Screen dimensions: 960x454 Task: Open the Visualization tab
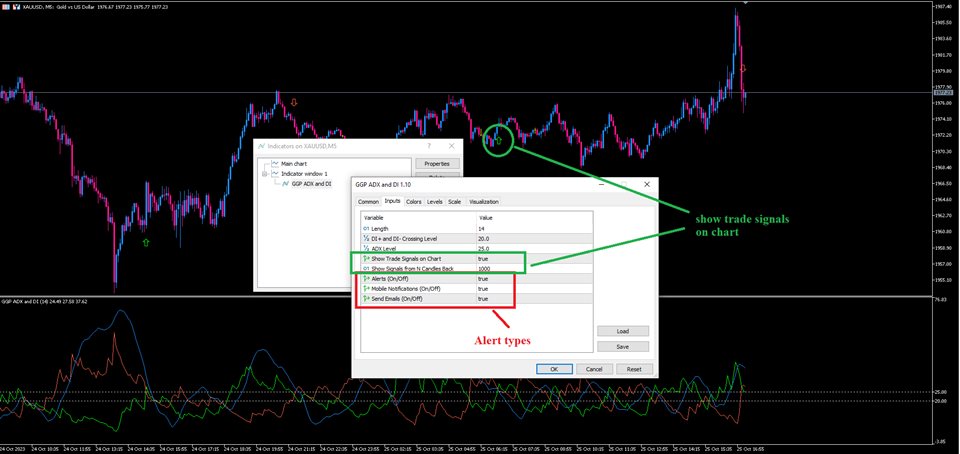pos(483,201)
